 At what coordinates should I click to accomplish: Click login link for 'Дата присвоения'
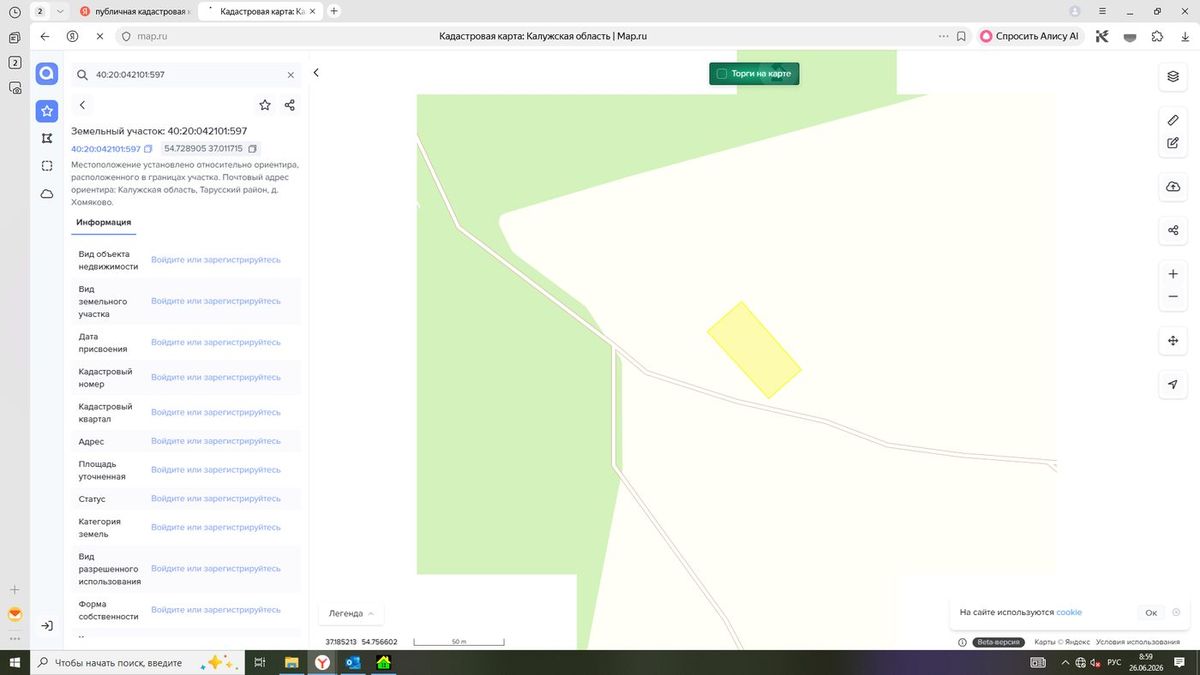216,342
